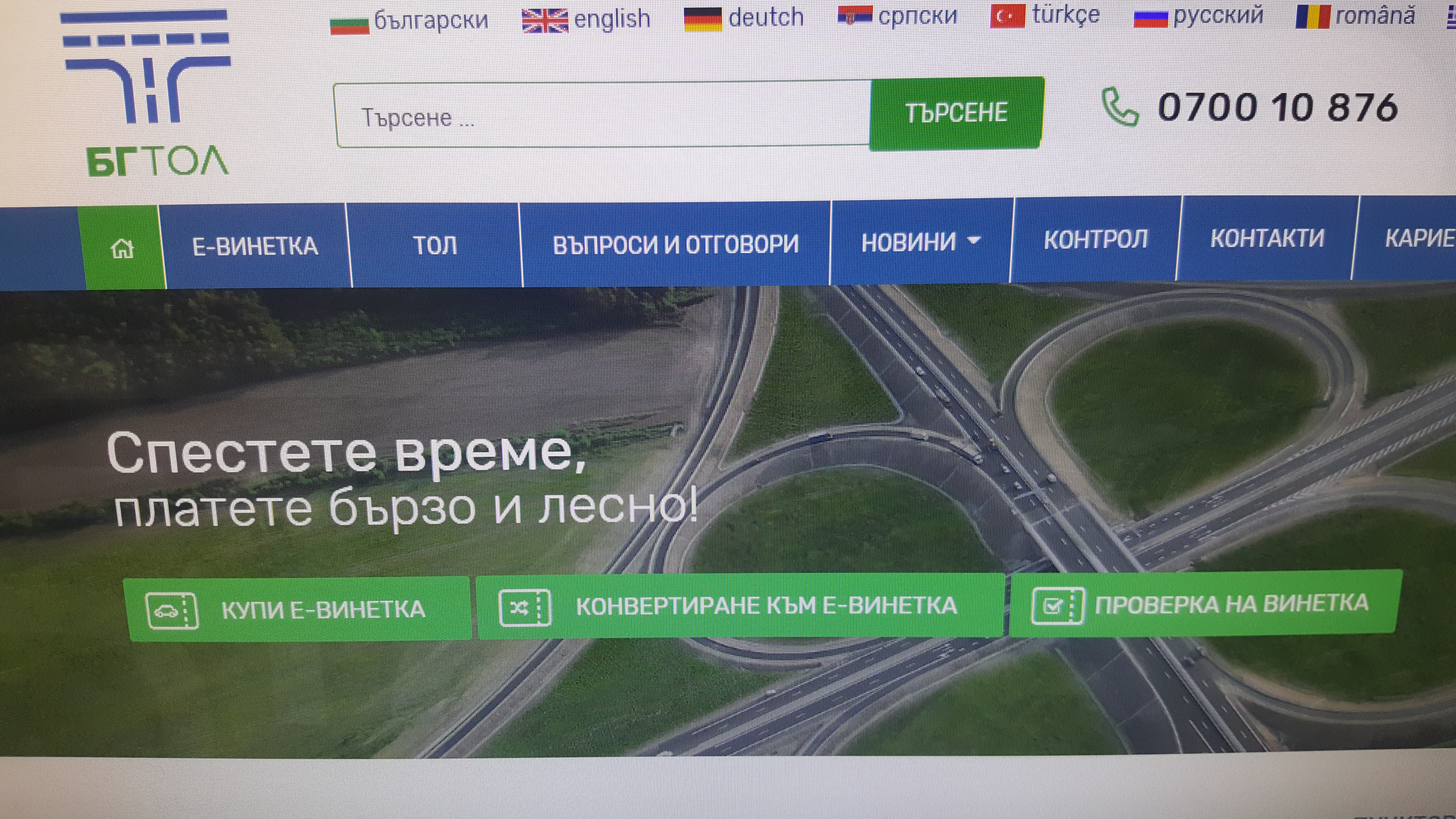Go to ТОЛ menu section

coord(435,245)
